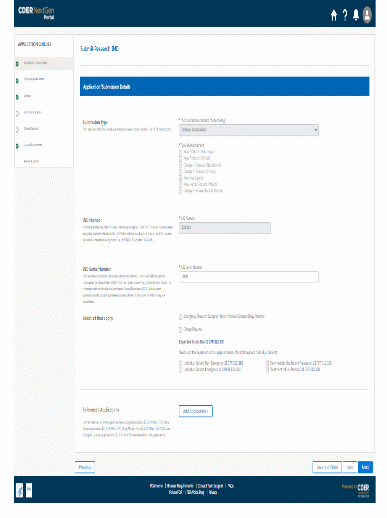Click the IND Number field
The height and width of the screenshot is (518, 387).
(225, 228)
